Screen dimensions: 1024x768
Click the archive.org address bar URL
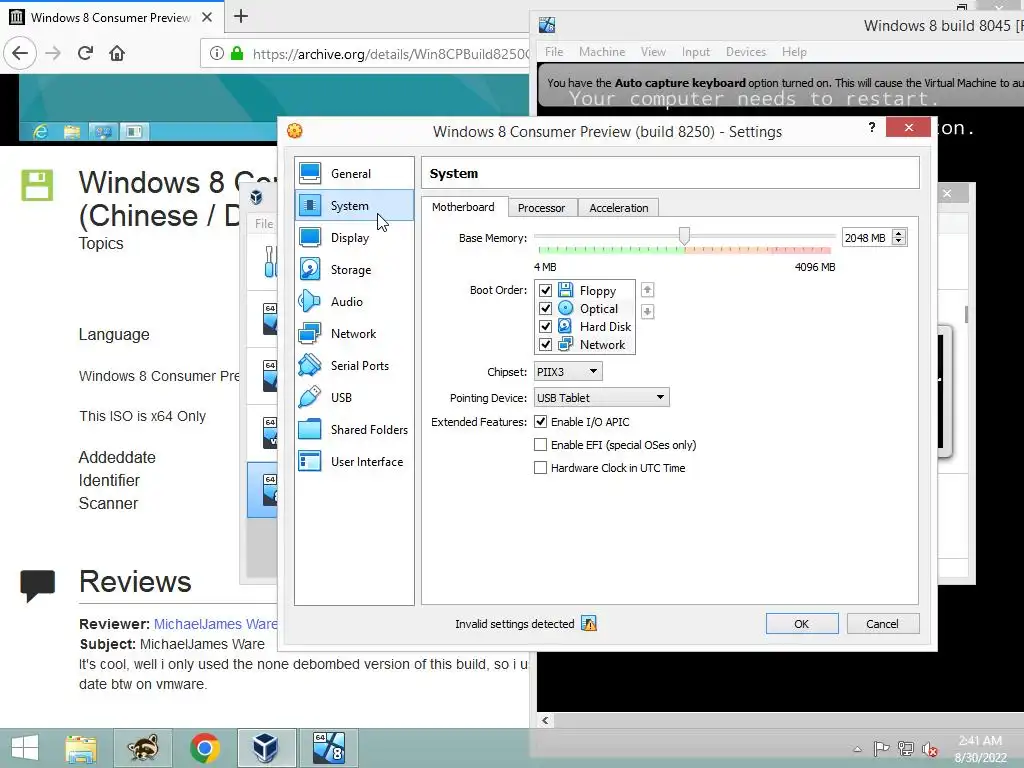391,54
